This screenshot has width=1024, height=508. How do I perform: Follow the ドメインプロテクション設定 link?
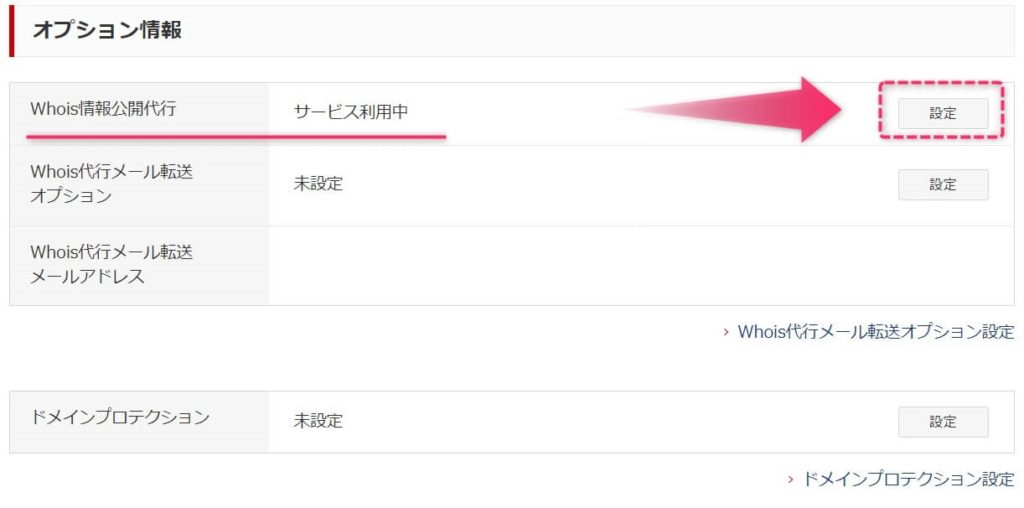[908, 479]
